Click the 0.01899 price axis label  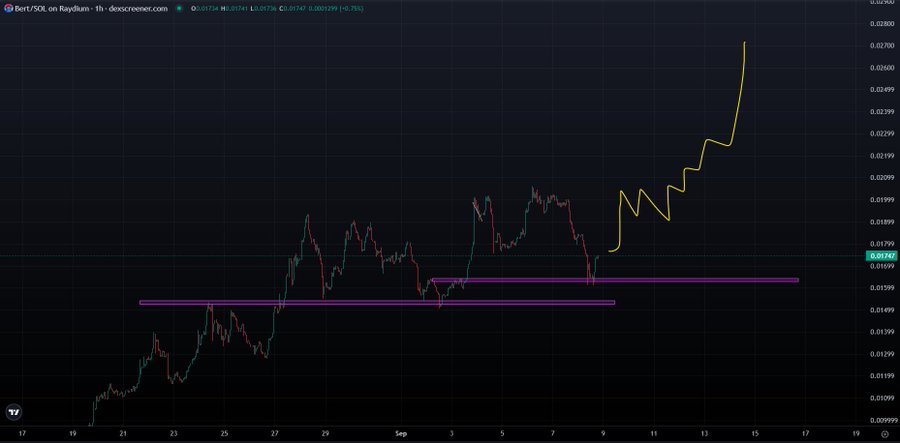pos(883,222)
